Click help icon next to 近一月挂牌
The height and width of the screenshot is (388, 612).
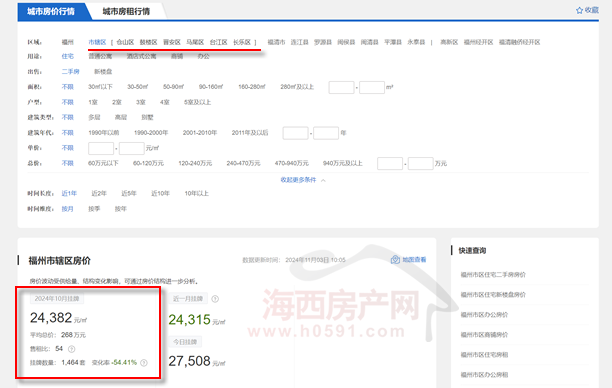[215, 299]
